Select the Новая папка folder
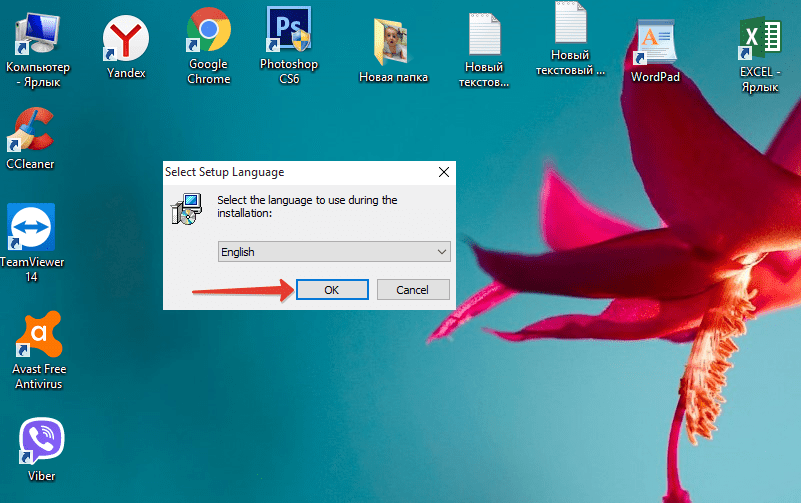 392,42
